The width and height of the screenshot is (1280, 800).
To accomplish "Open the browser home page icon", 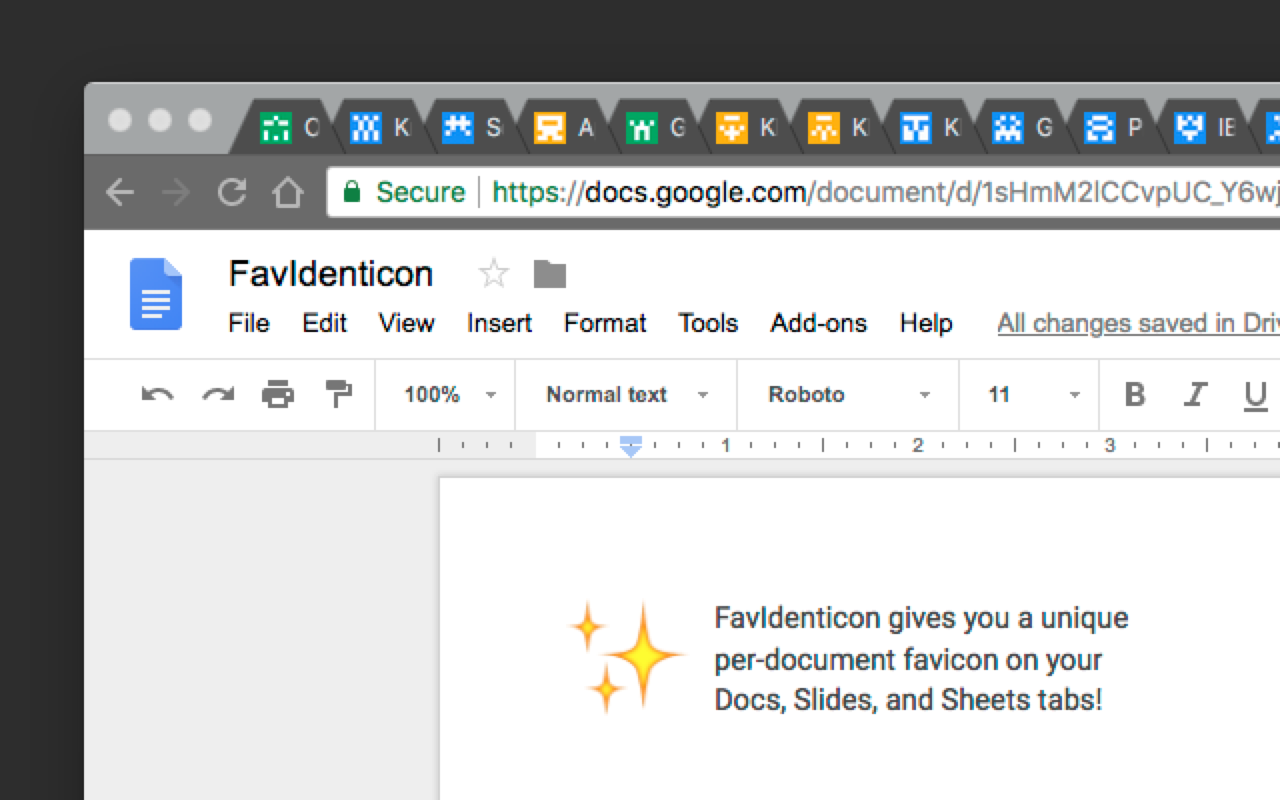I will pyautogui.click(x=288, y=192).
